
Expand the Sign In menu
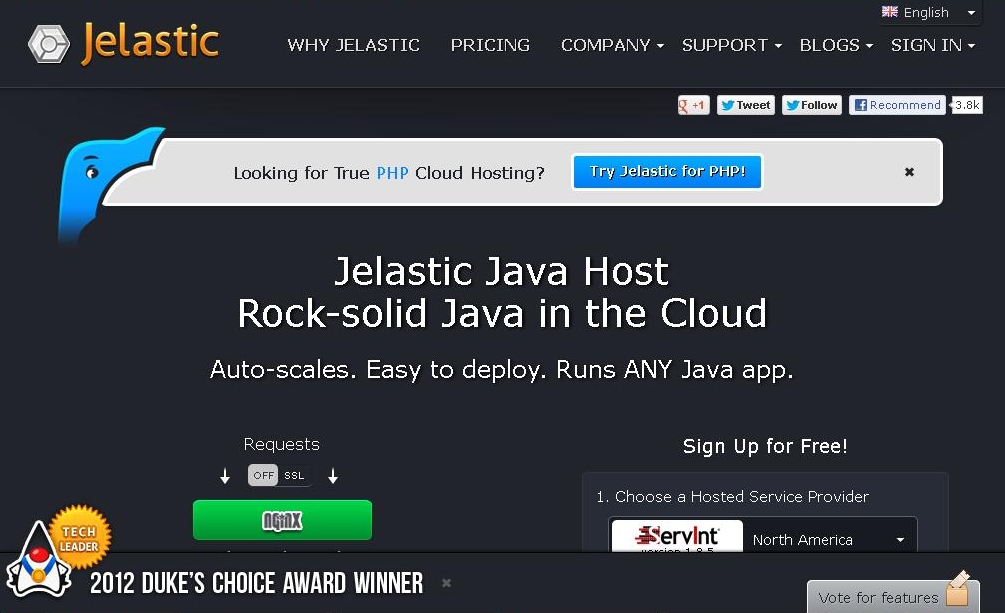tap(933, 45)
